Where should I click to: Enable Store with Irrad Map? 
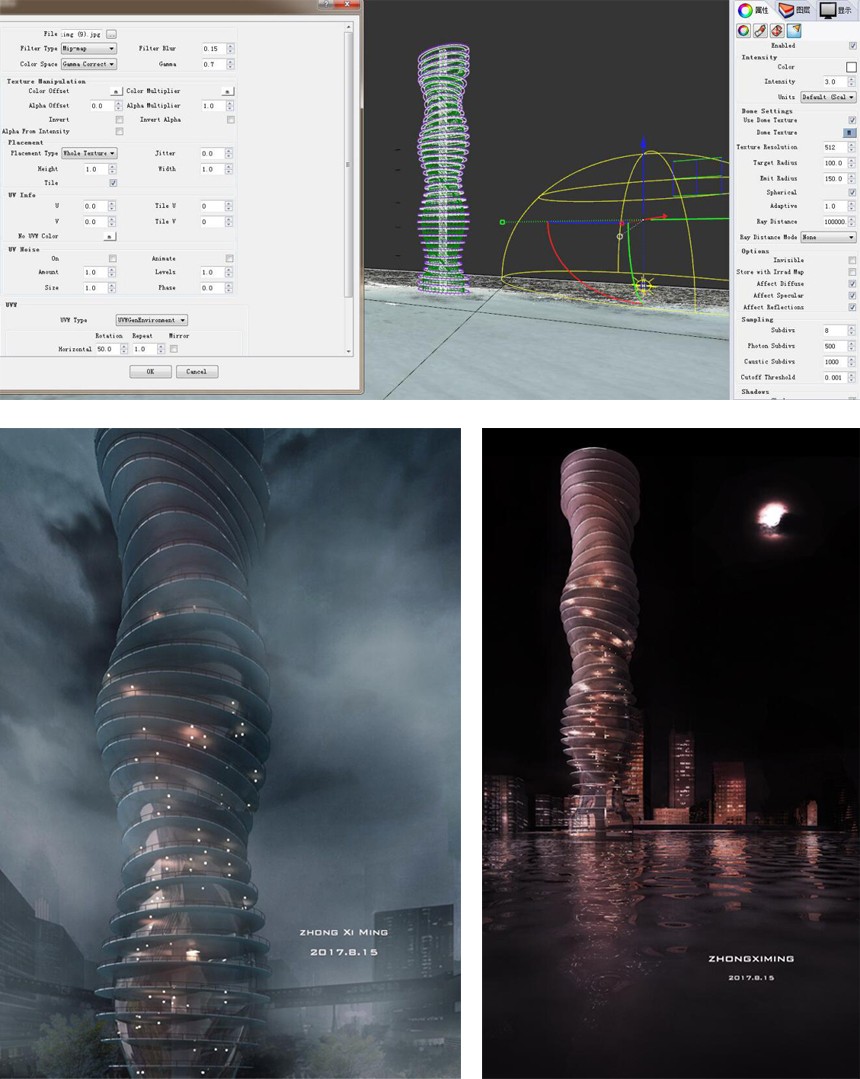(852, 272)
